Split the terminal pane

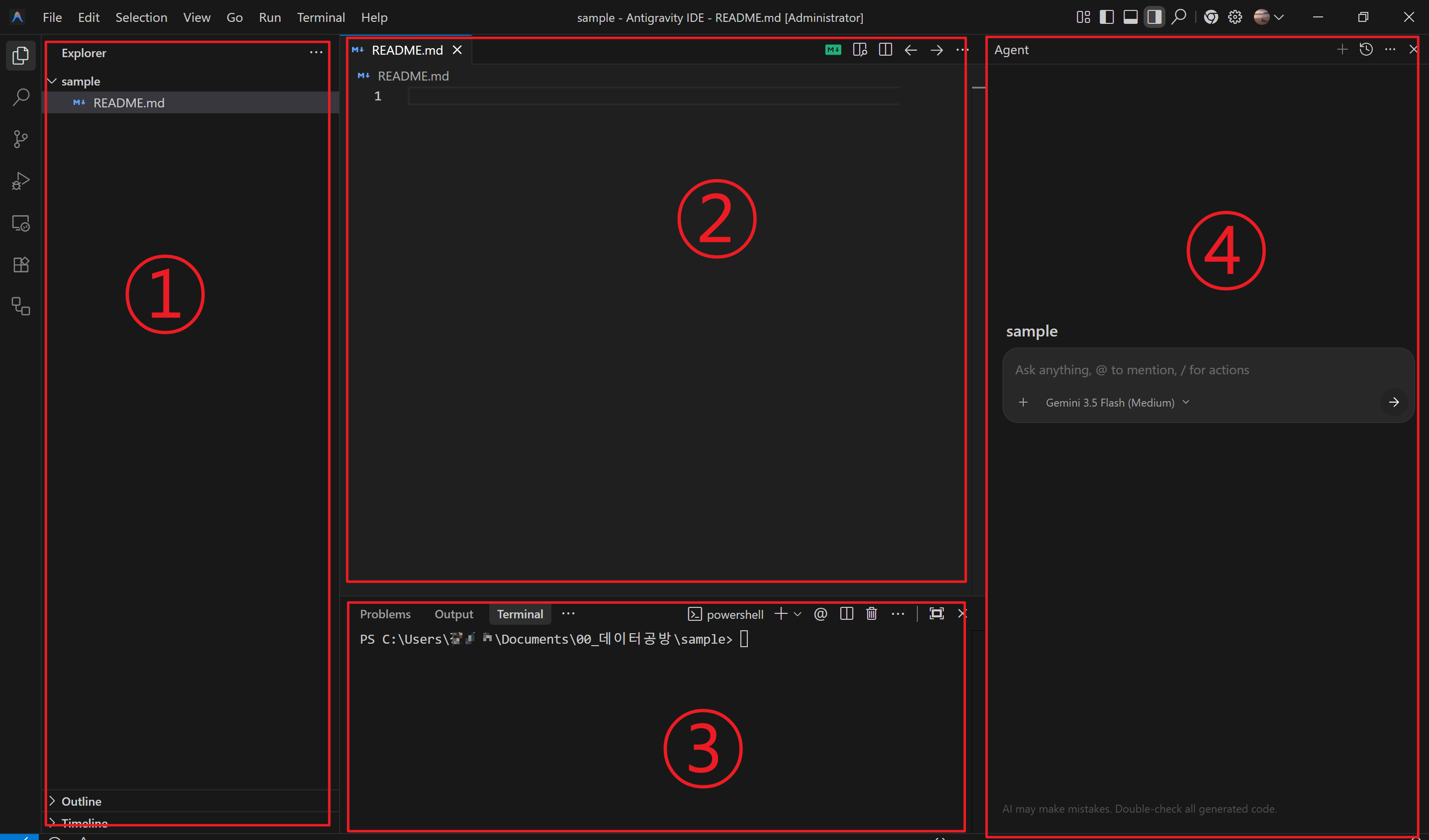tap(847, 614)
